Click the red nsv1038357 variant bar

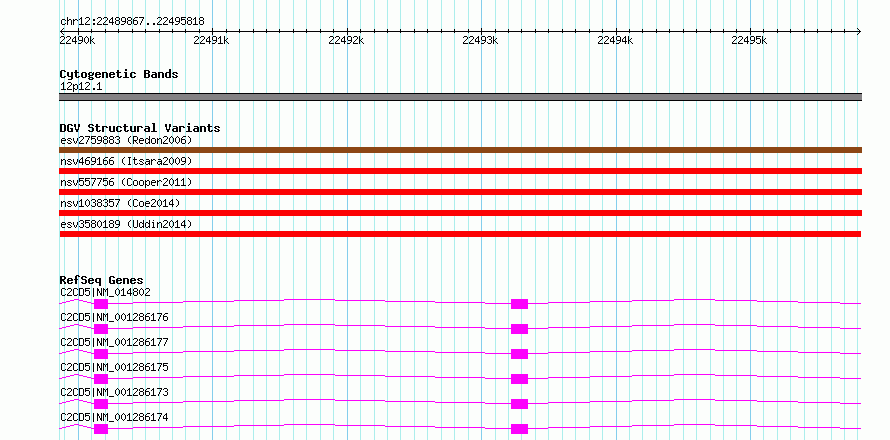coord(460,213)
